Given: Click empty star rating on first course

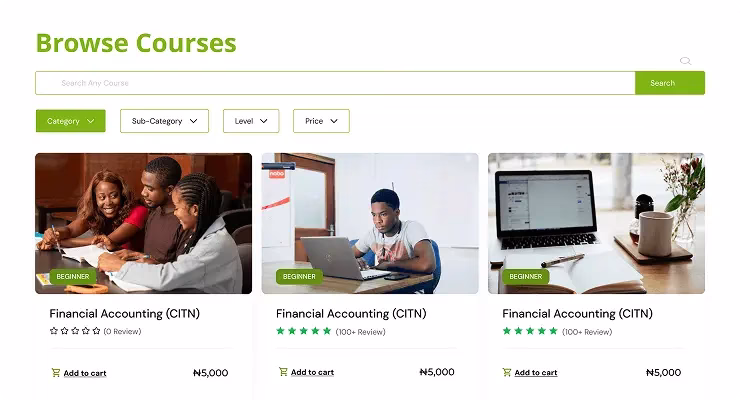Looking at the screenshot, I should pyautogui.click(x=75, y=331).
